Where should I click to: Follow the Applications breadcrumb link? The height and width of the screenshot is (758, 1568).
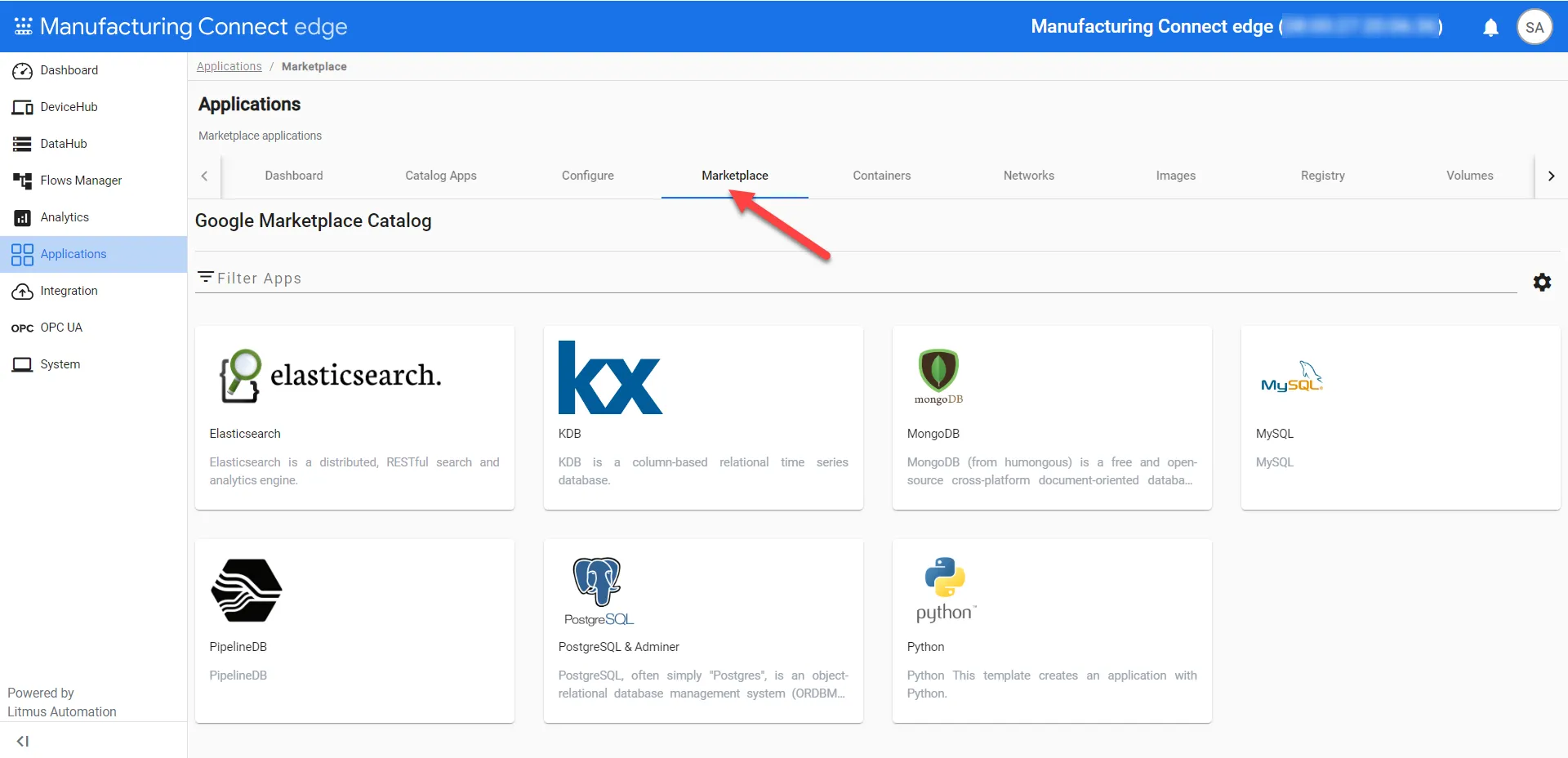[229, 66]
